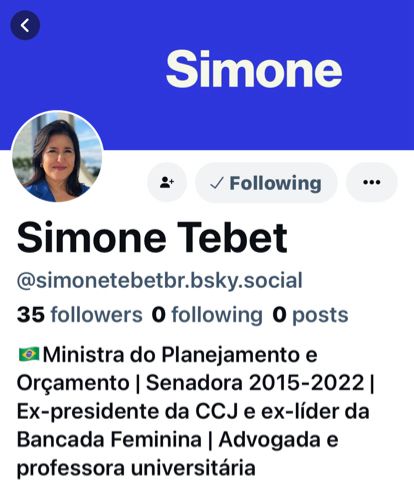View the 0 following list
The width and height of the screenshot is (414, 493).
click(207, 315)
